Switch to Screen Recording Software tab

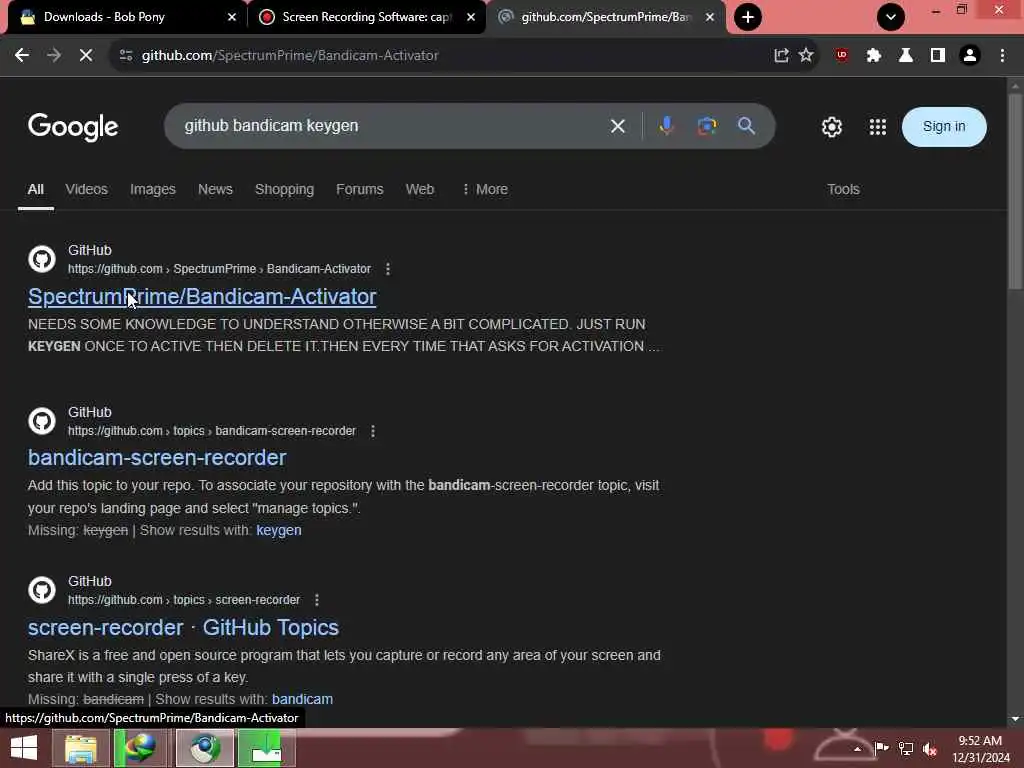(366, 17)
